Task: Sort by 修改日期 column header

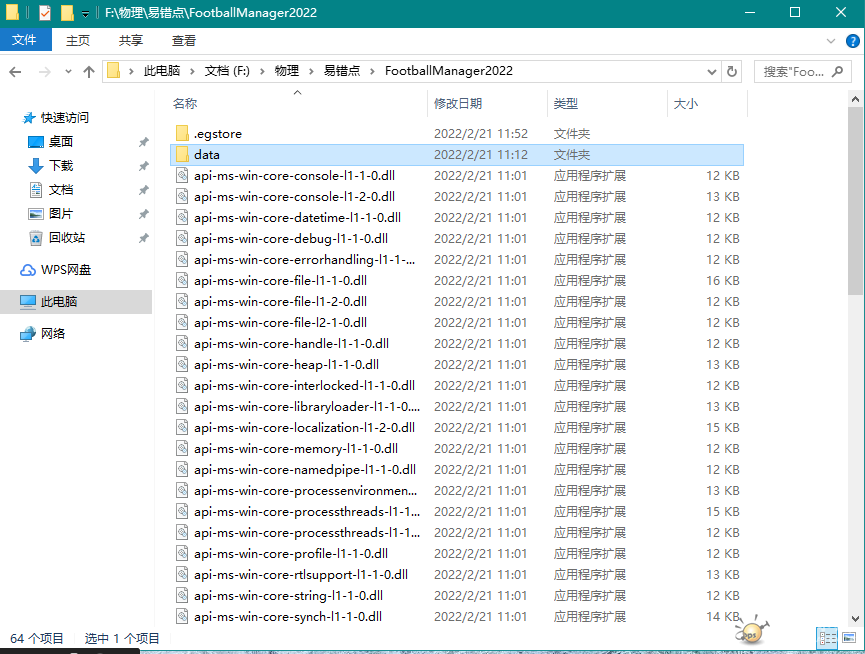Action: point(488,103)
